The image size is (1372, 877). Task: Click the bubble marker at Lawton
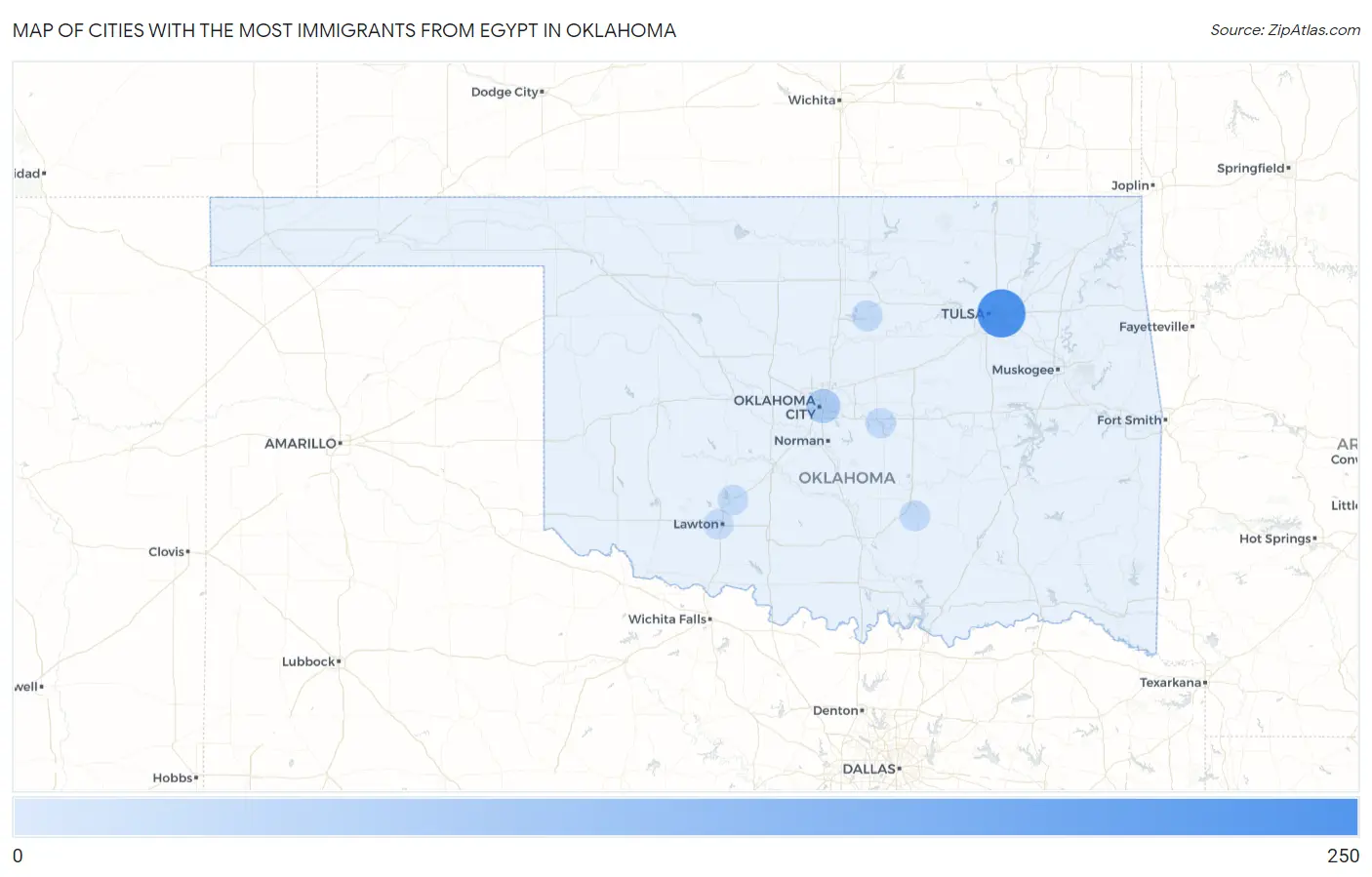coord(718,524)
